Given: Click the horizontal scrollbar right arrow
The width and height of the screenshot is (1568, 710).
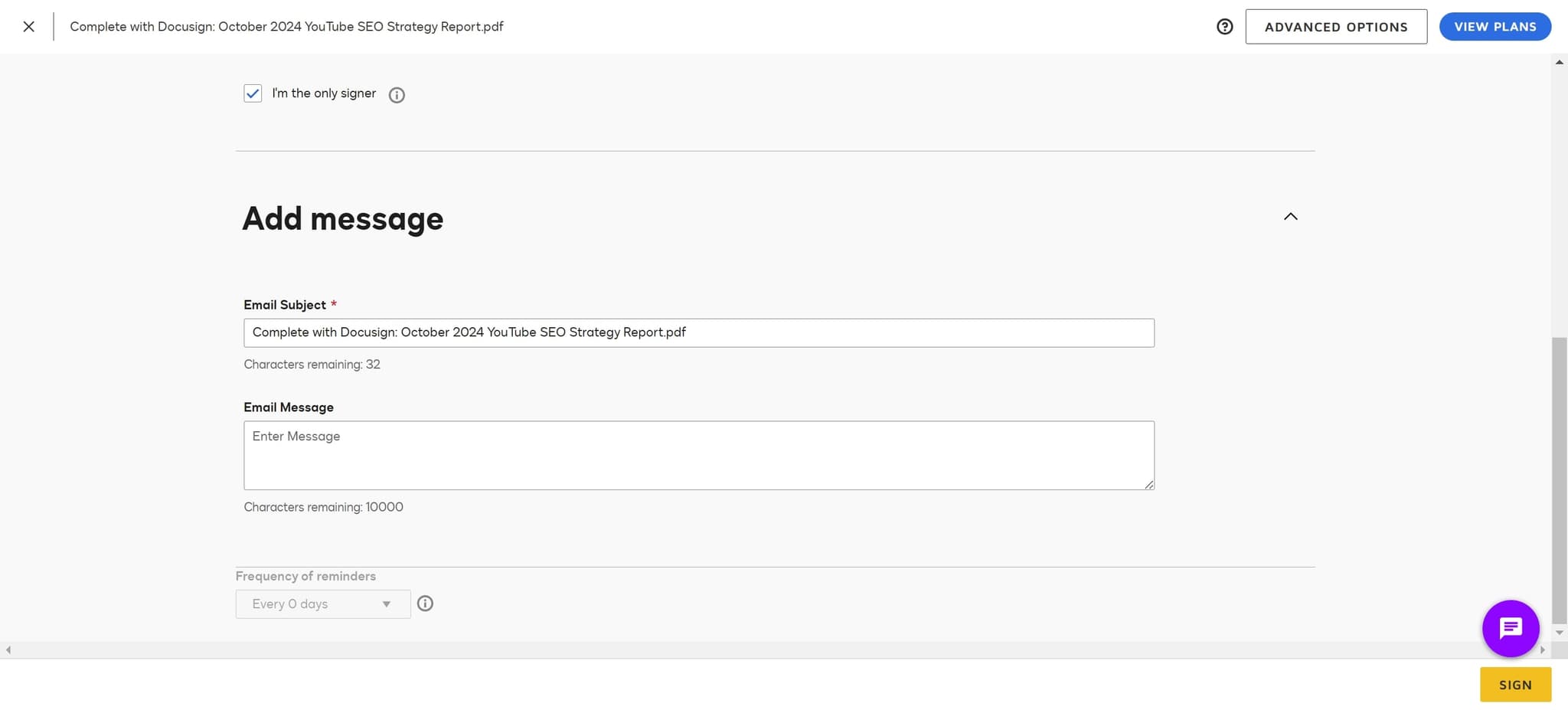Looking at the screenshot, I should (x=1542, y=650).
